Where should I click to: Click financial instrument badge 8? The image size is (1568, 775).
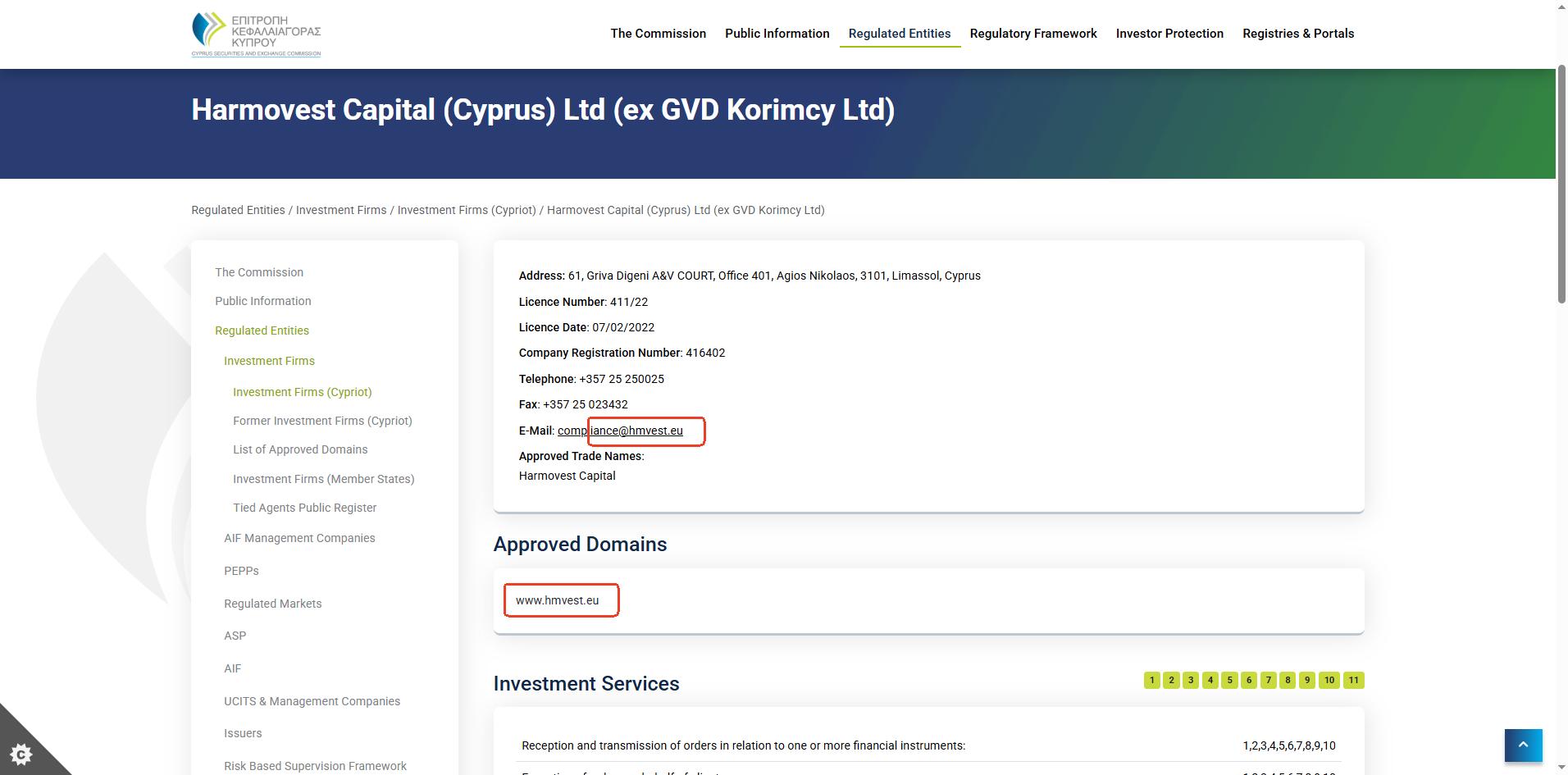pos(1288,680)
